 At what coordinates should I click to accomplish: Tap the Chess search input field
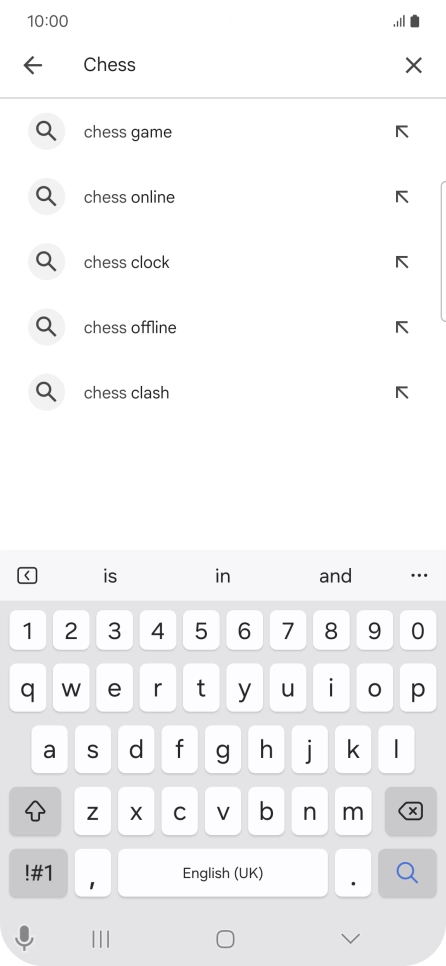pyautogui.click(x=234, y=65)
